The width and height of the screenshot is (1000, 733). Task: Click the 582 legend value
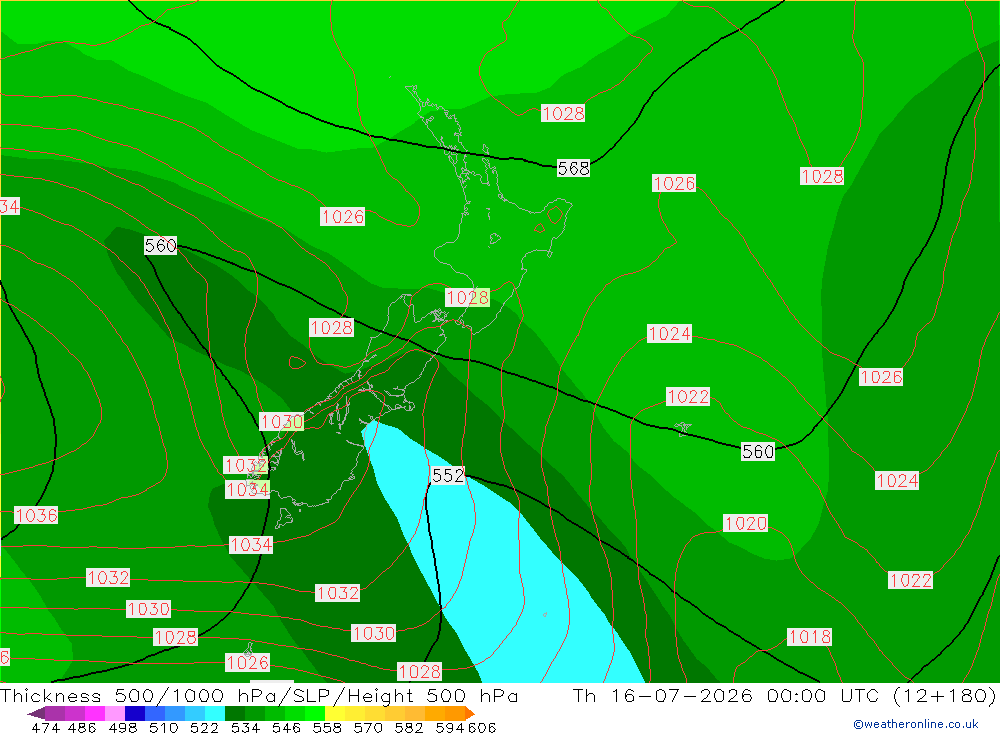(408, 728)
